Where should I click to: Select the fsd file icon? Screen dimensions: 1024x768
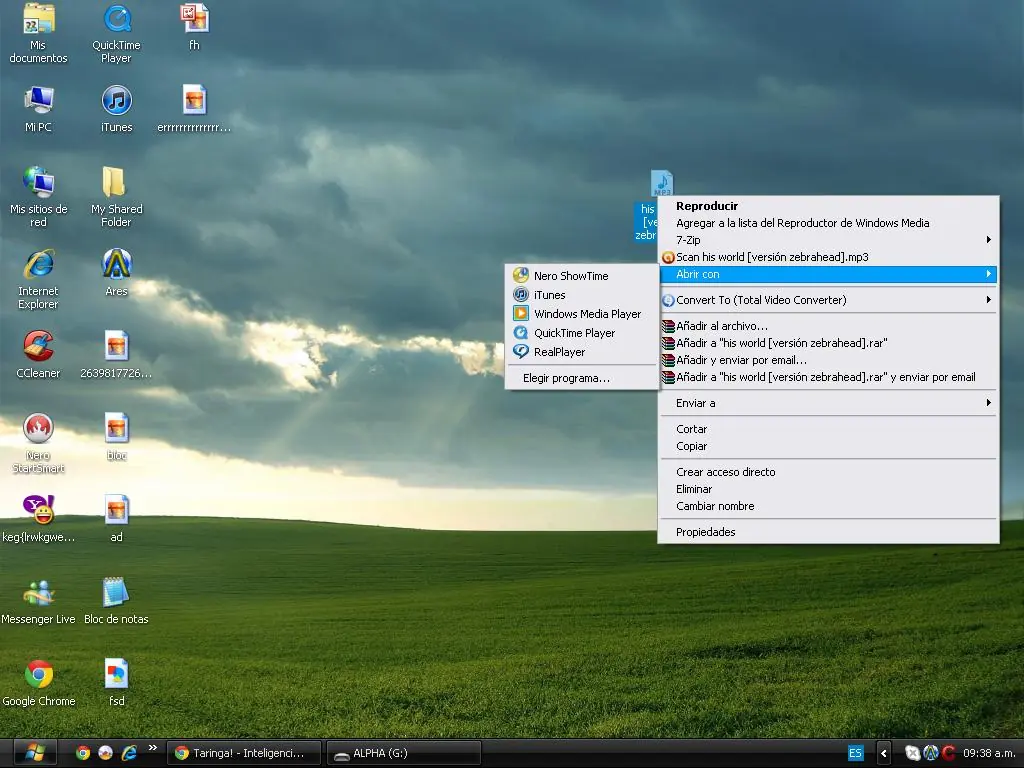click(x=116, y=683)
